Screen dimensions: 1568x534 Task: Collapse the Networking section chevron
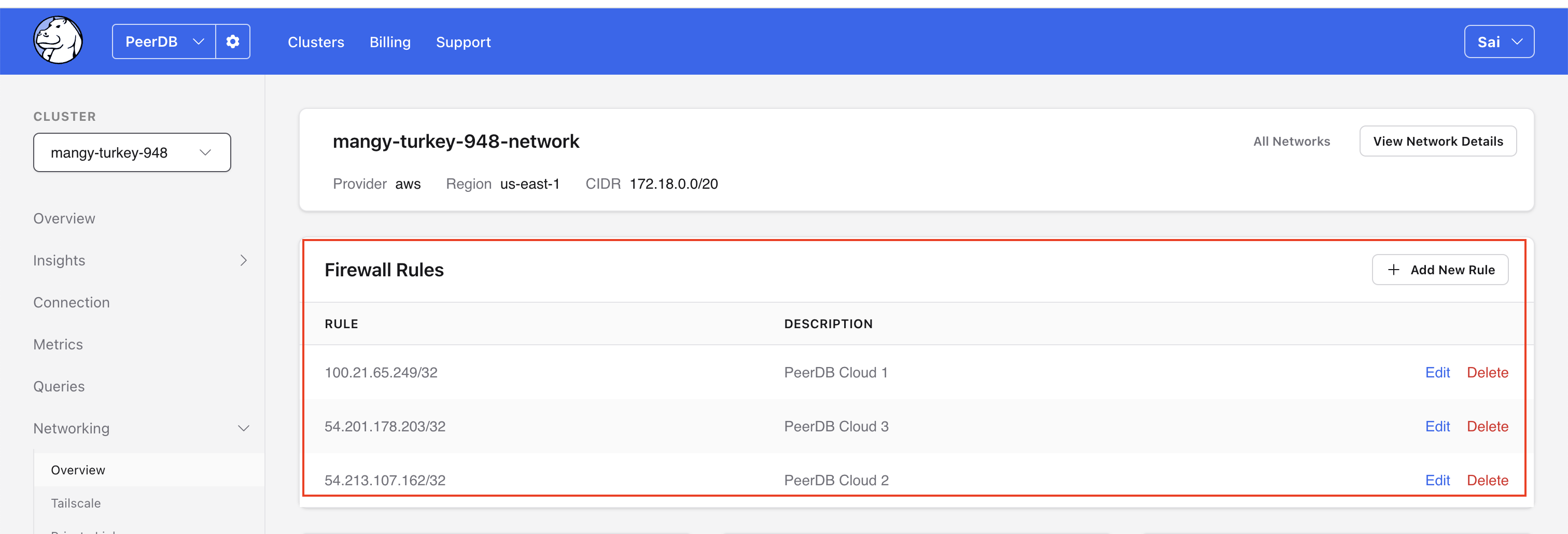pos(244,428)
